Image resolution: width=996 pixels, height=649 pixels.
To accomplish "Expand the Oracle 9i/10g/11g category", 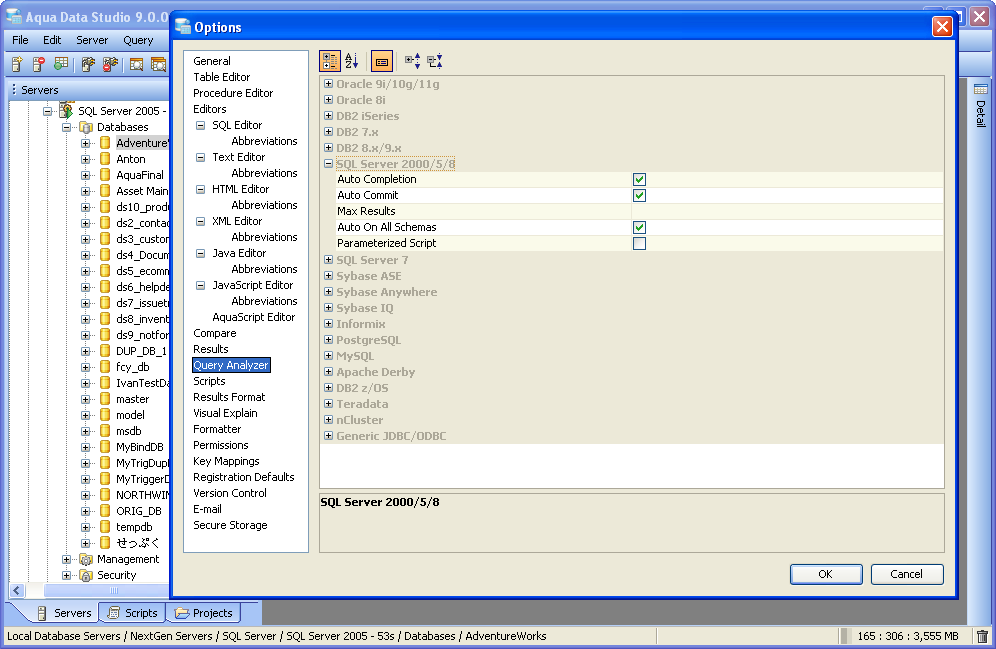I will point(328,84).
